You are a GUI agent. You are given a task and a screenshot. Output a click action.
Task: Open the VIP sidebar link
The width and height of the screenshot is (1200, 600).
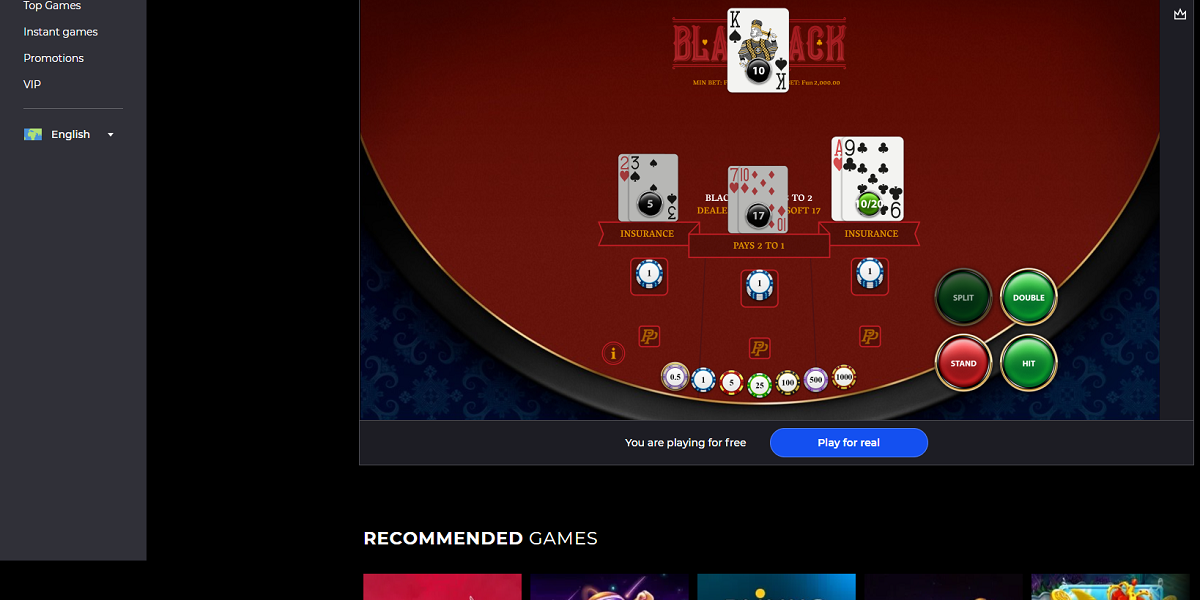tap(33, 84)
